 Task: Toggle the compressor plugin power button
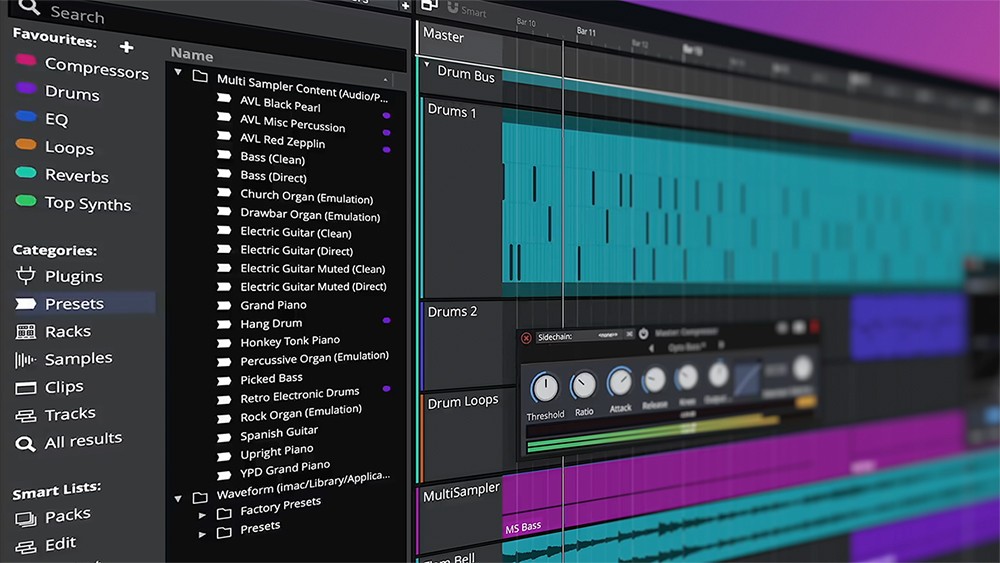click(643, 334)
